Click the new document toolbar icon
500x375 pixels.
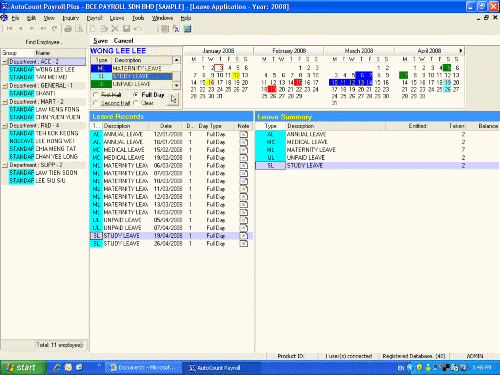pos(93,29)
